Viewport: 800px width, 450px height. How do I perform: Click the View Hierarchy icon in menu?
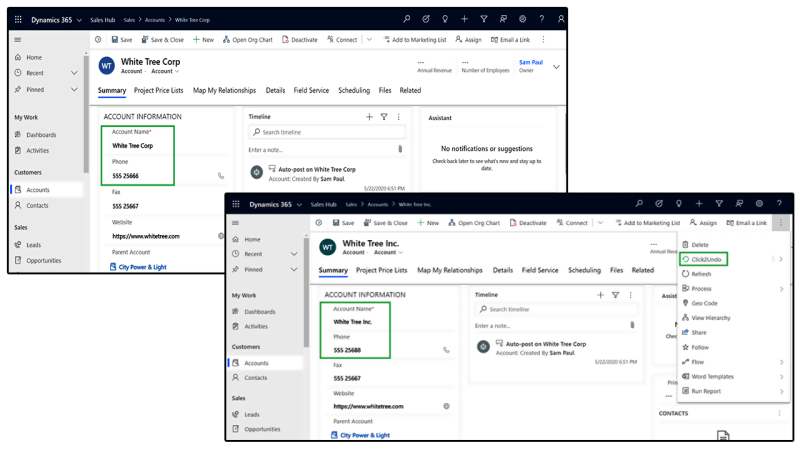tap(685, 318)
